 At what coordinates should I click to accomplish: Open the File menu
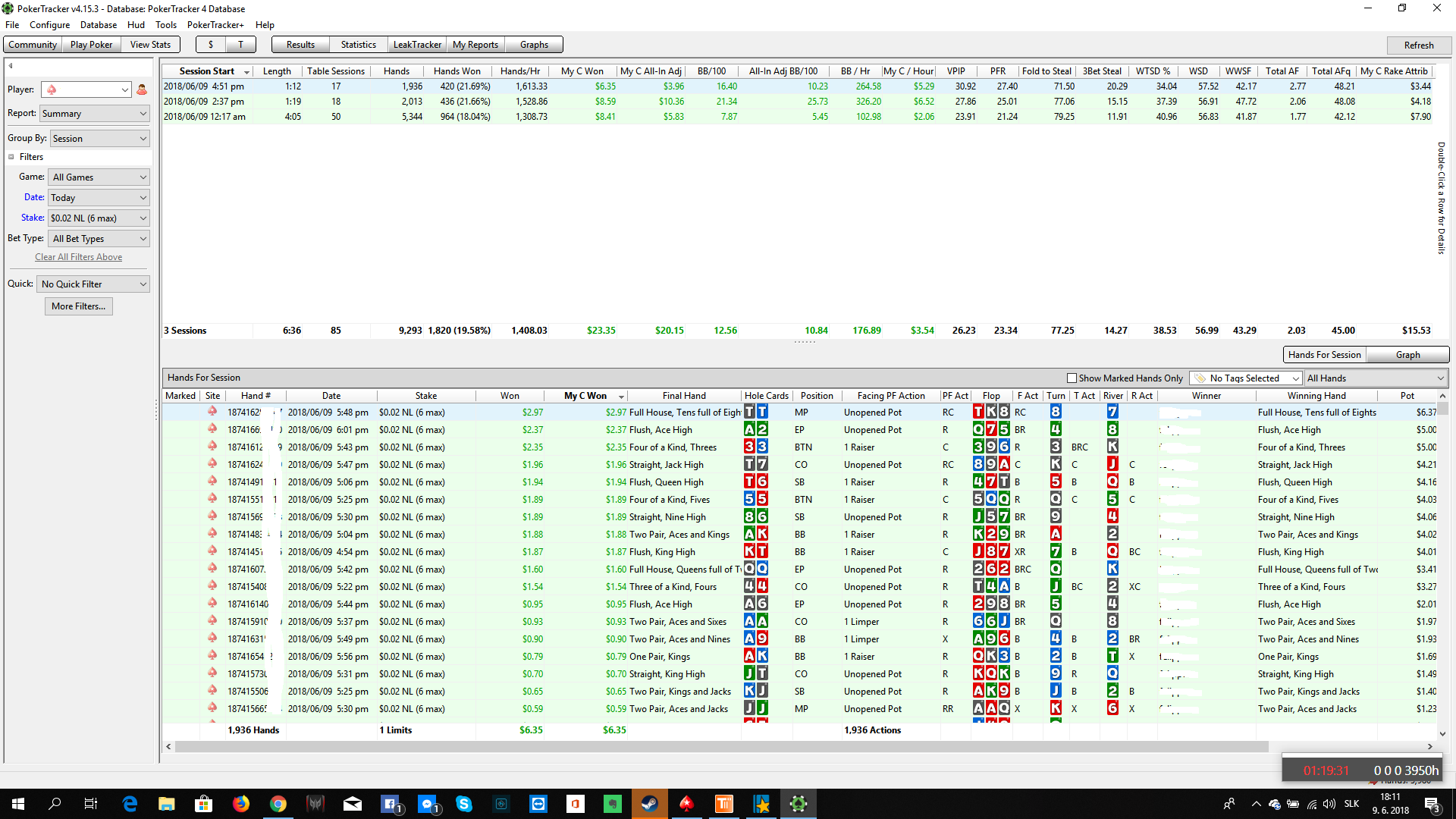[12, 25]
